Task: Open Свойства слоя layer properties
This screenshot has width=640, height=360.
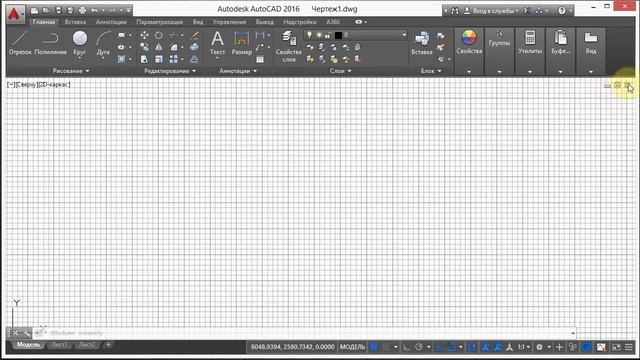Action: pyautogui.click(x=289, y=46)
